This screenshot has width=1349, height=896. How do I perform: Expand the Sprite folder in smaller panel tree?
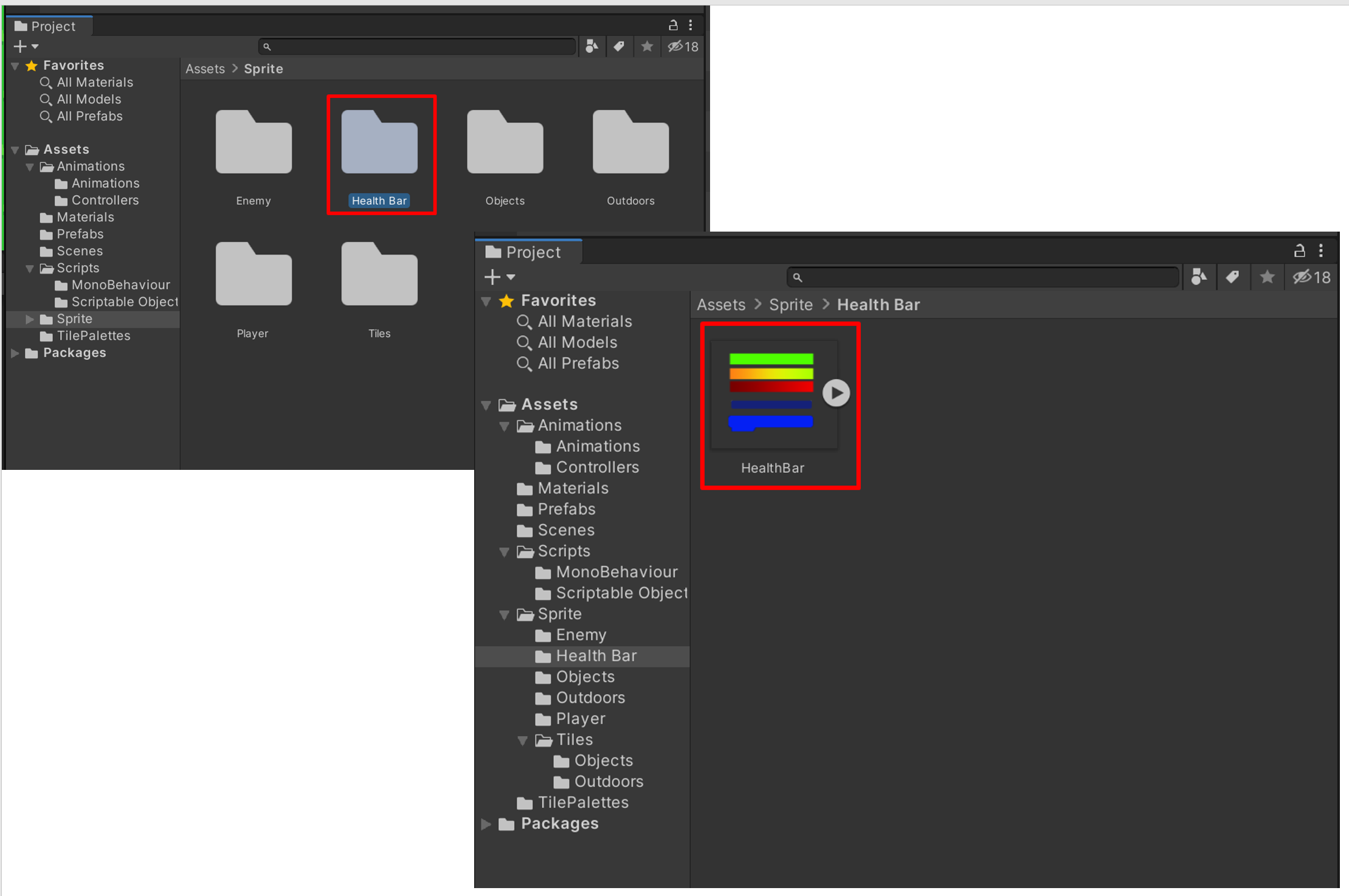pyautogui.click(x=29, y=319)
